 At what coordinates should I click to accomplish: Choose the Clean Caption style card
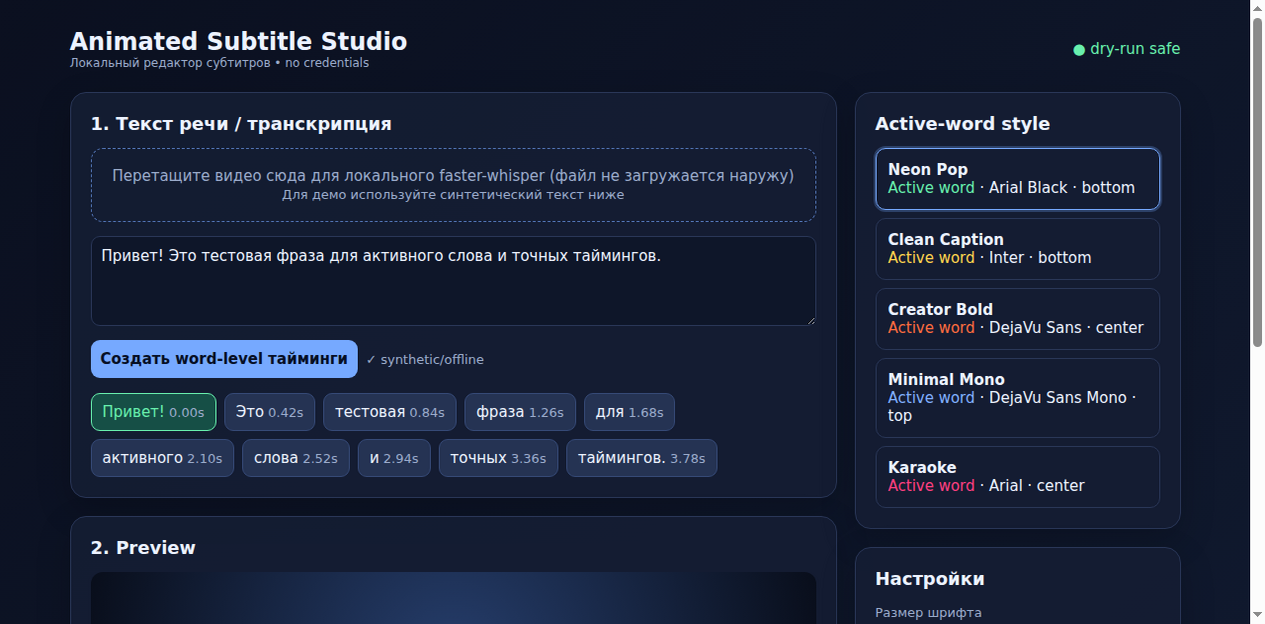tap(1017, 249)
